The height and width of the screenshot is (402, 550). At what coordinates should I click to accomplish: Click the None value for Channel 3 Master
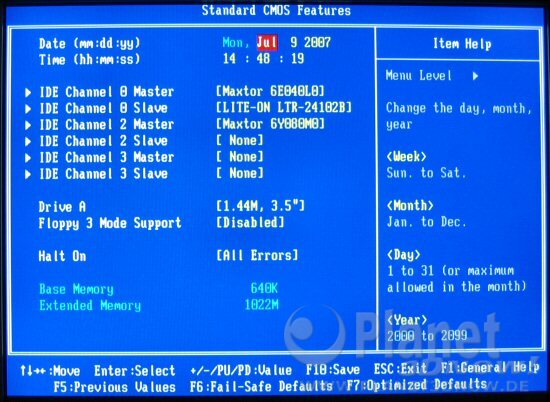(x=240, y=156)
